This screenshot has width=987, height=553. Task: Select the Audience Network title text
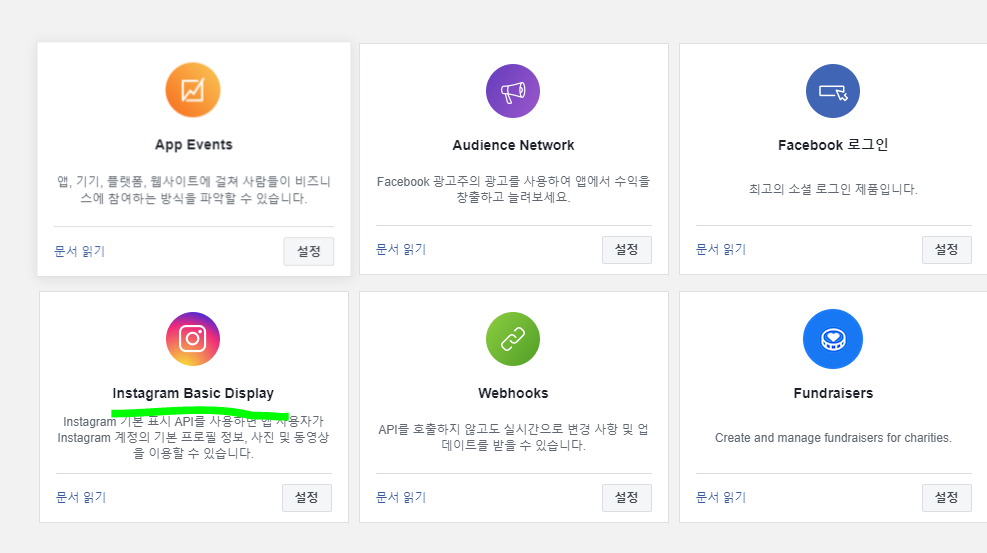[x=513, y=145]
